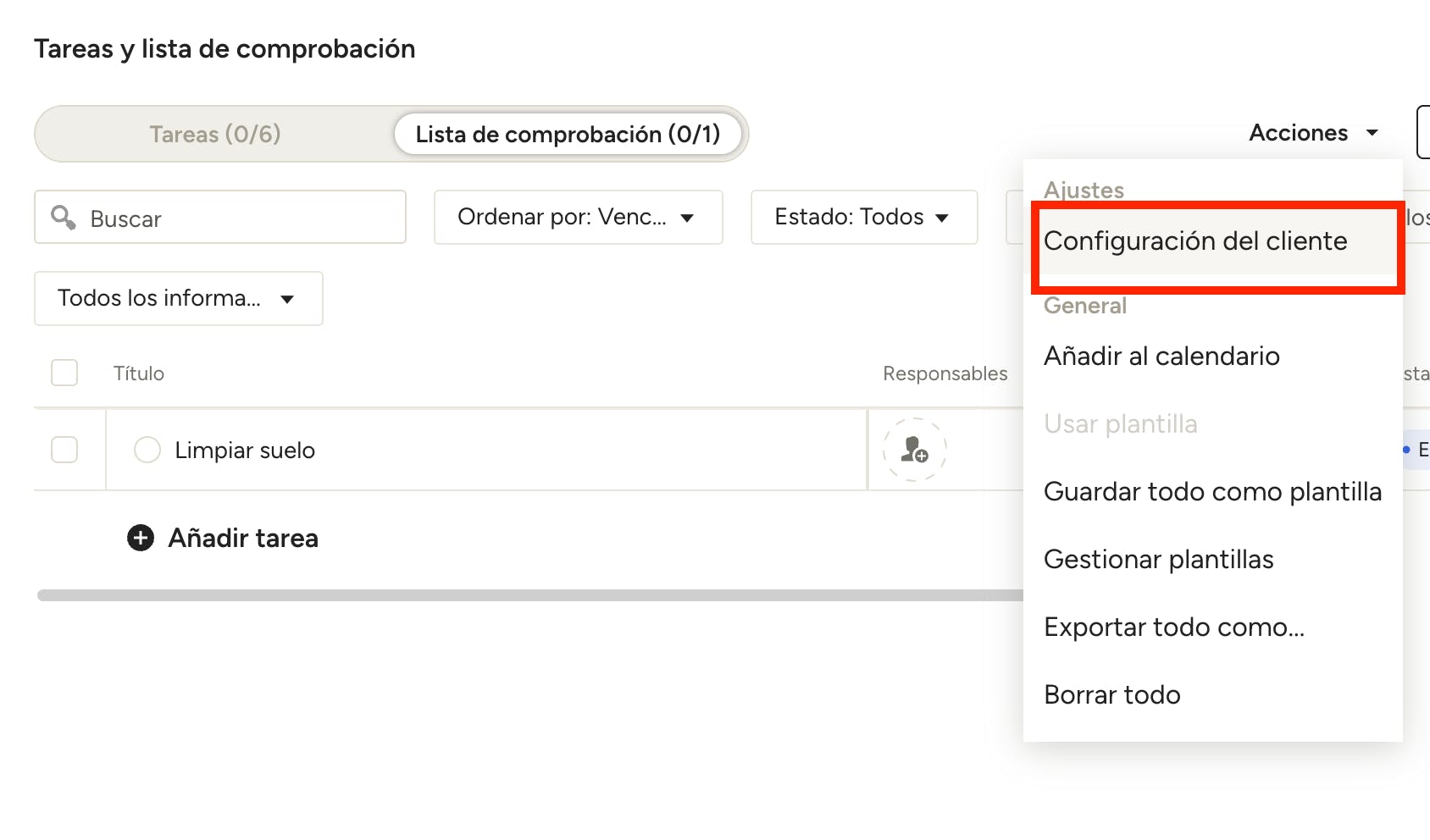The width and height of the screenshot is (1430, 840).
Task: Expand the Ordenar por dropdown
Action: pos(578,218)
